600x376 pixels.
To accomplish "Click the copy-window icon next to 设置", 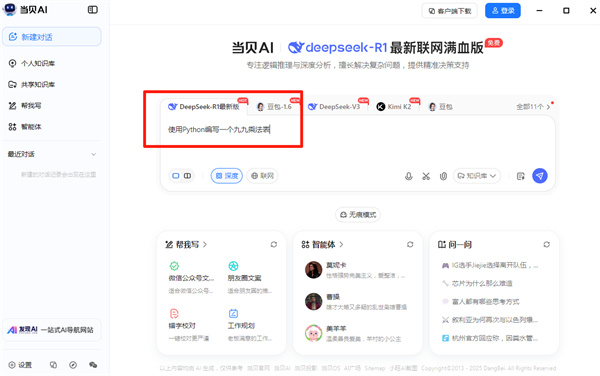I will [x=53, y=365].
